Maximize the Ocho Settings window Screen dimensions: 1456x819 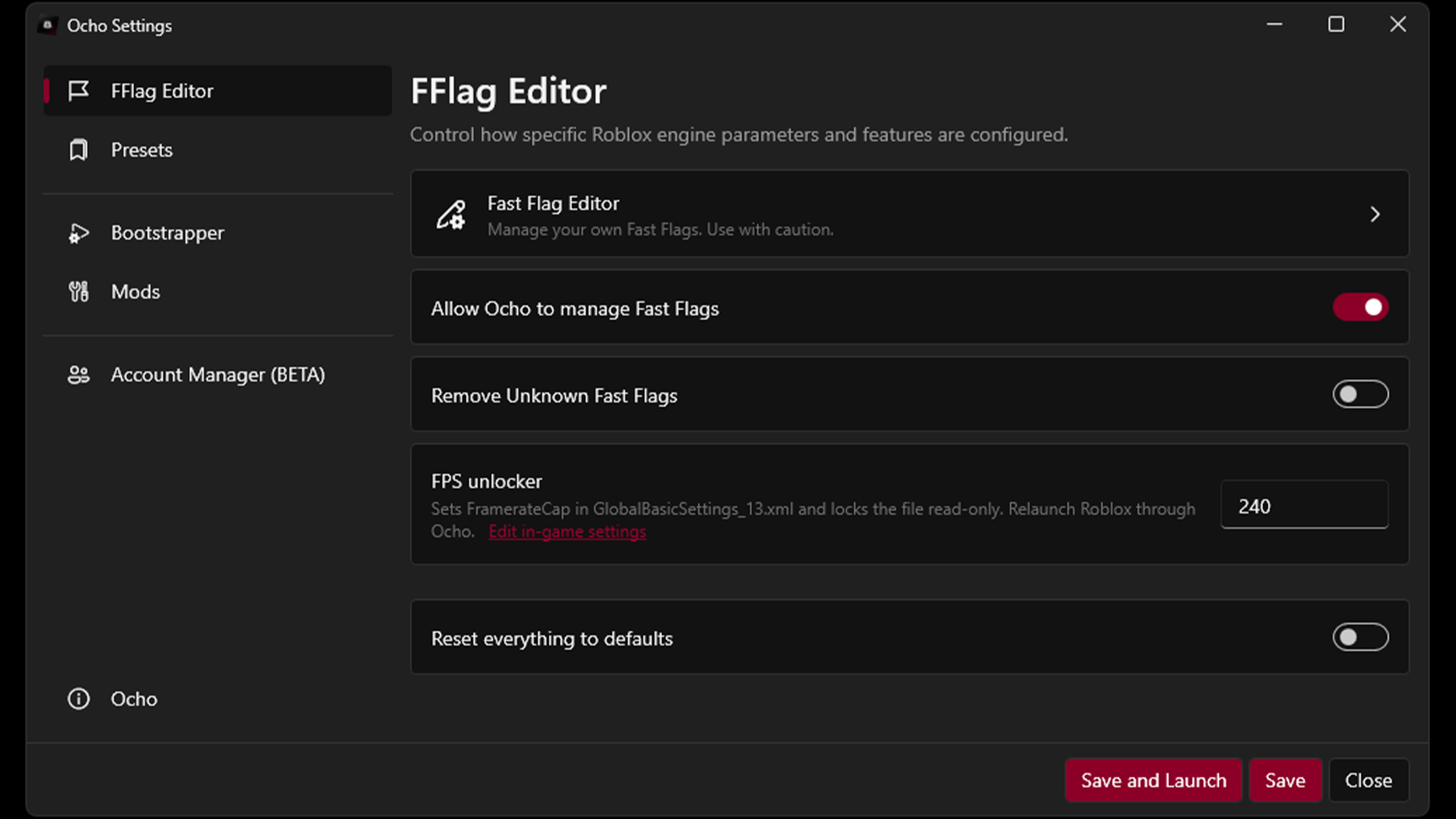1336,24
